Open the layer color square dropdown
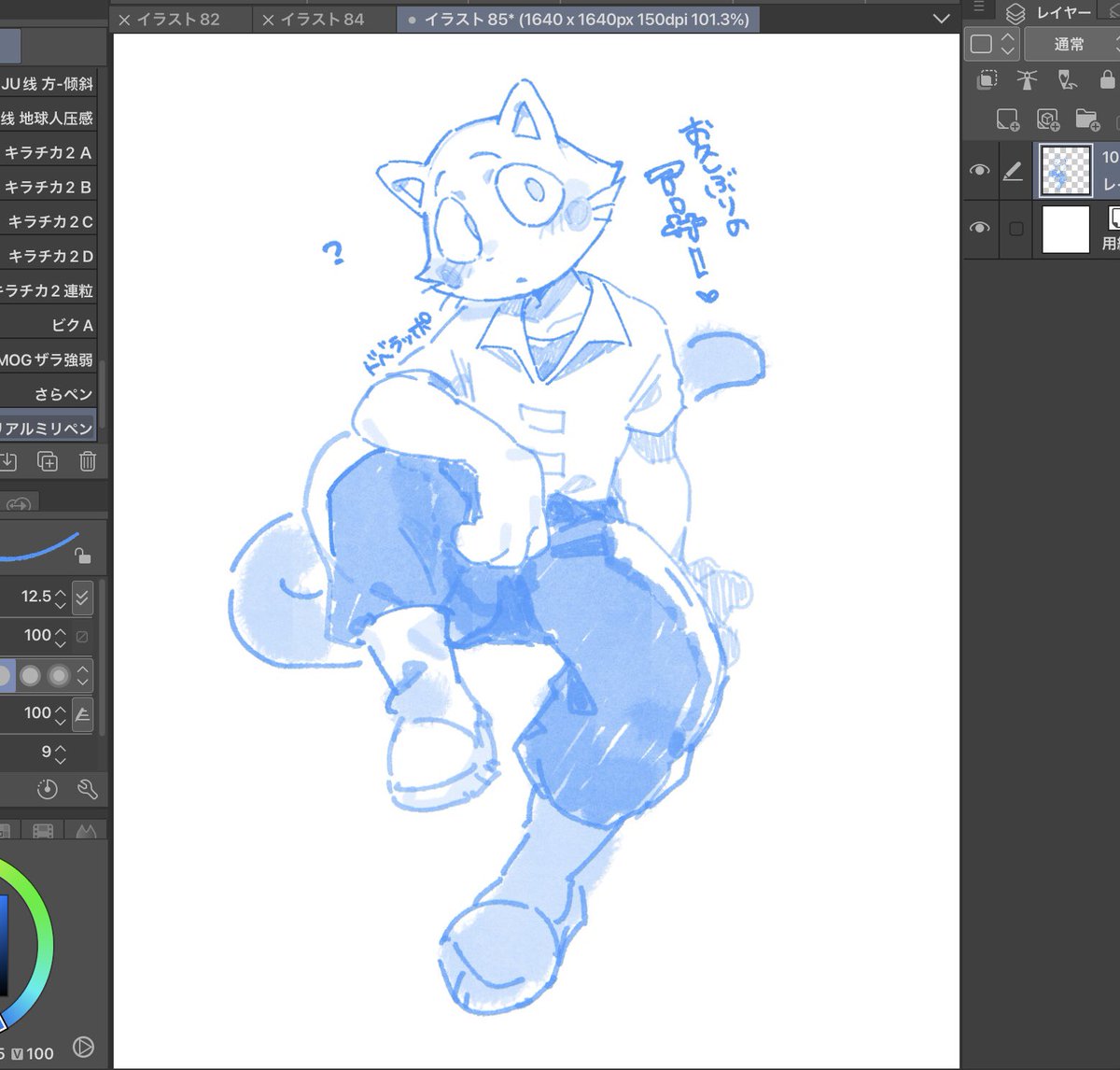 (x=992, y=44)
